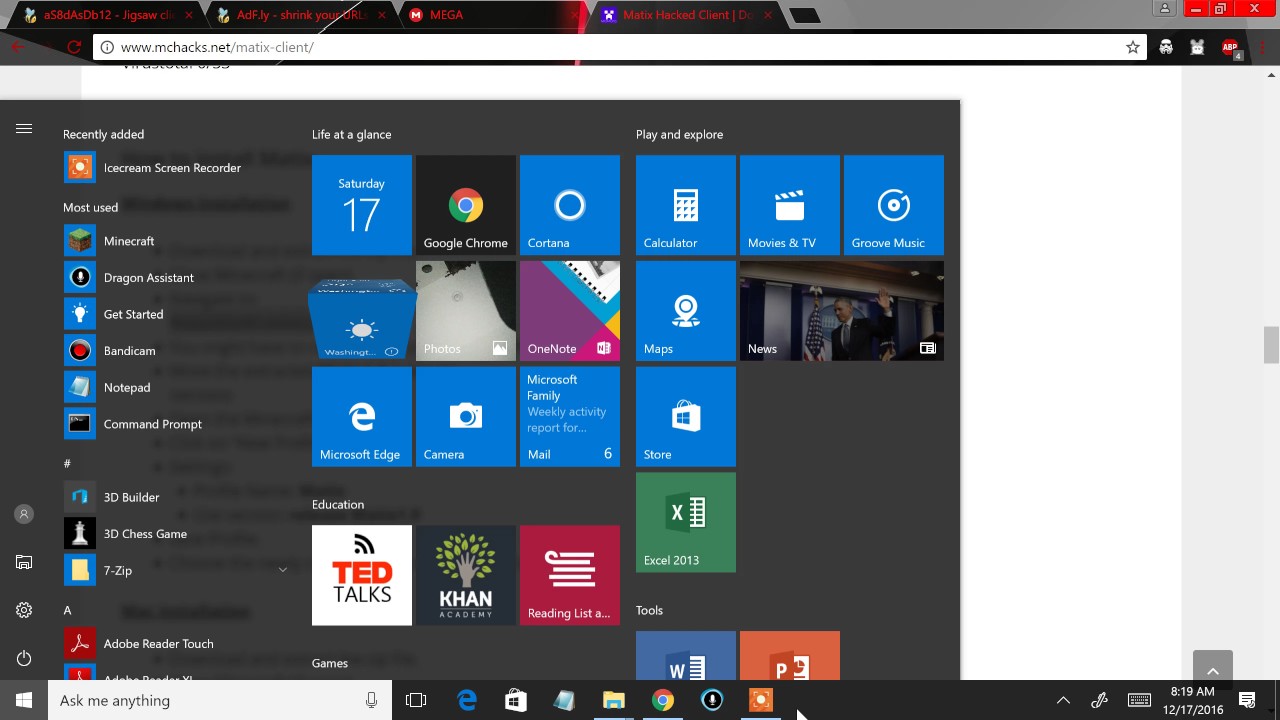
Task: Open the Edge icon on taskbar
Action: (467, 700)
